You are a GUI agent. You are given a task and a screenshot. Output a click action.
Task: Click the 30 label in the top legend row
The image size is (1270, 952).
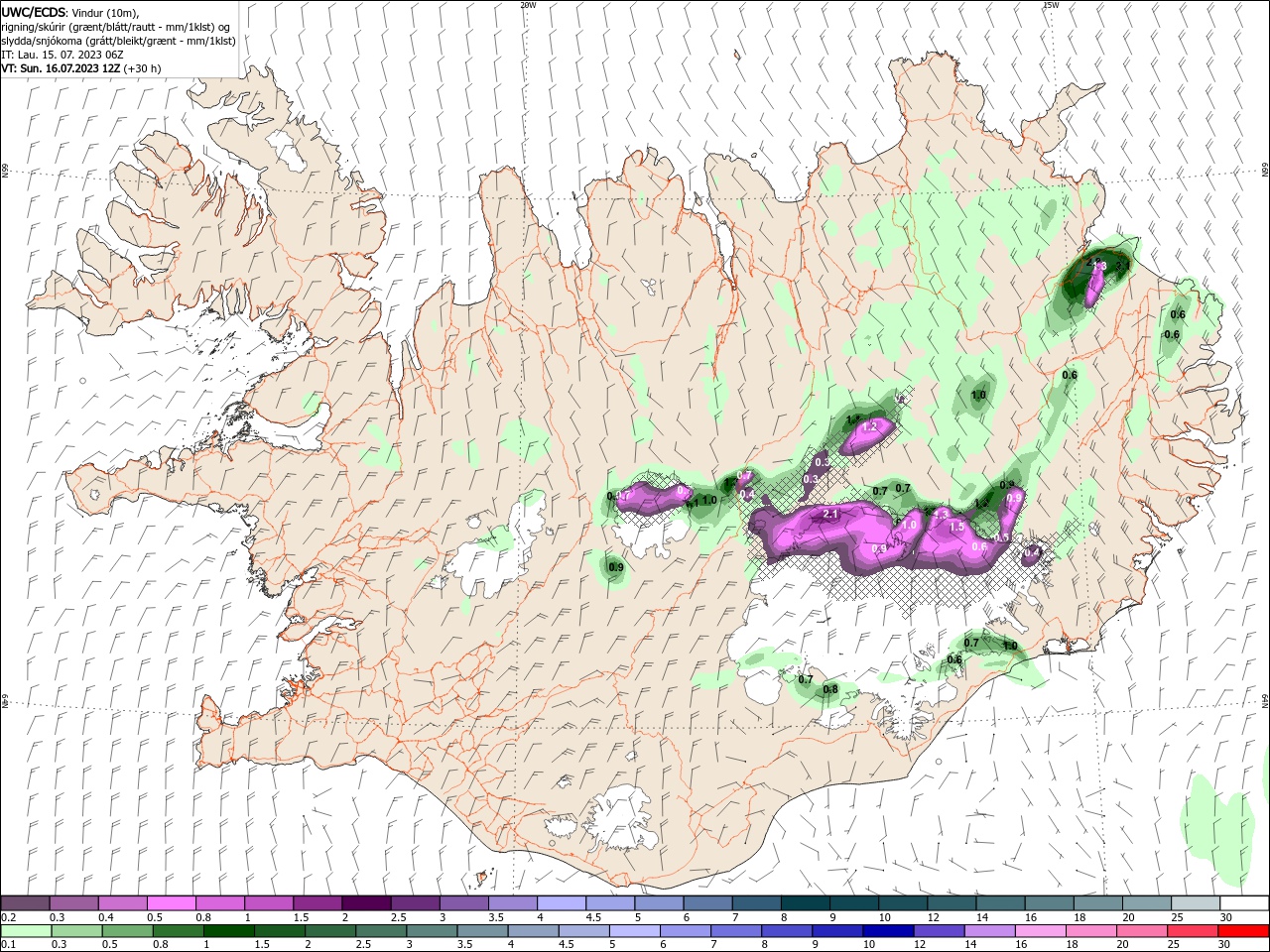[1226, 918]
